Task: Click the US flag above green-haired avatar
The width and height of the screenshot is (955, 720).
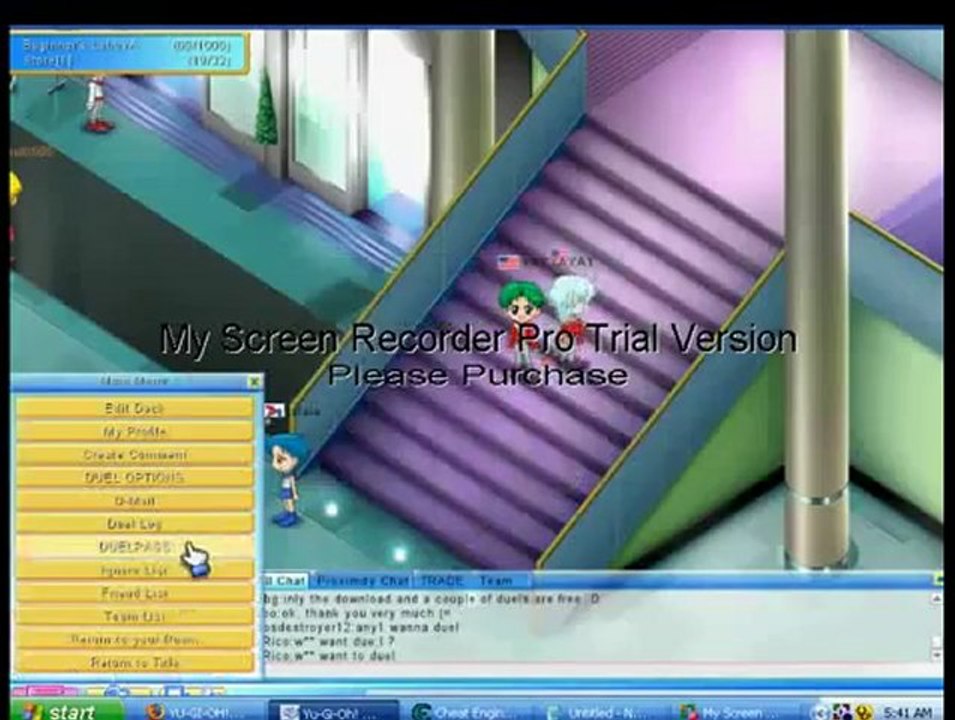Action: pyautogui.click(x=508, y=262)
